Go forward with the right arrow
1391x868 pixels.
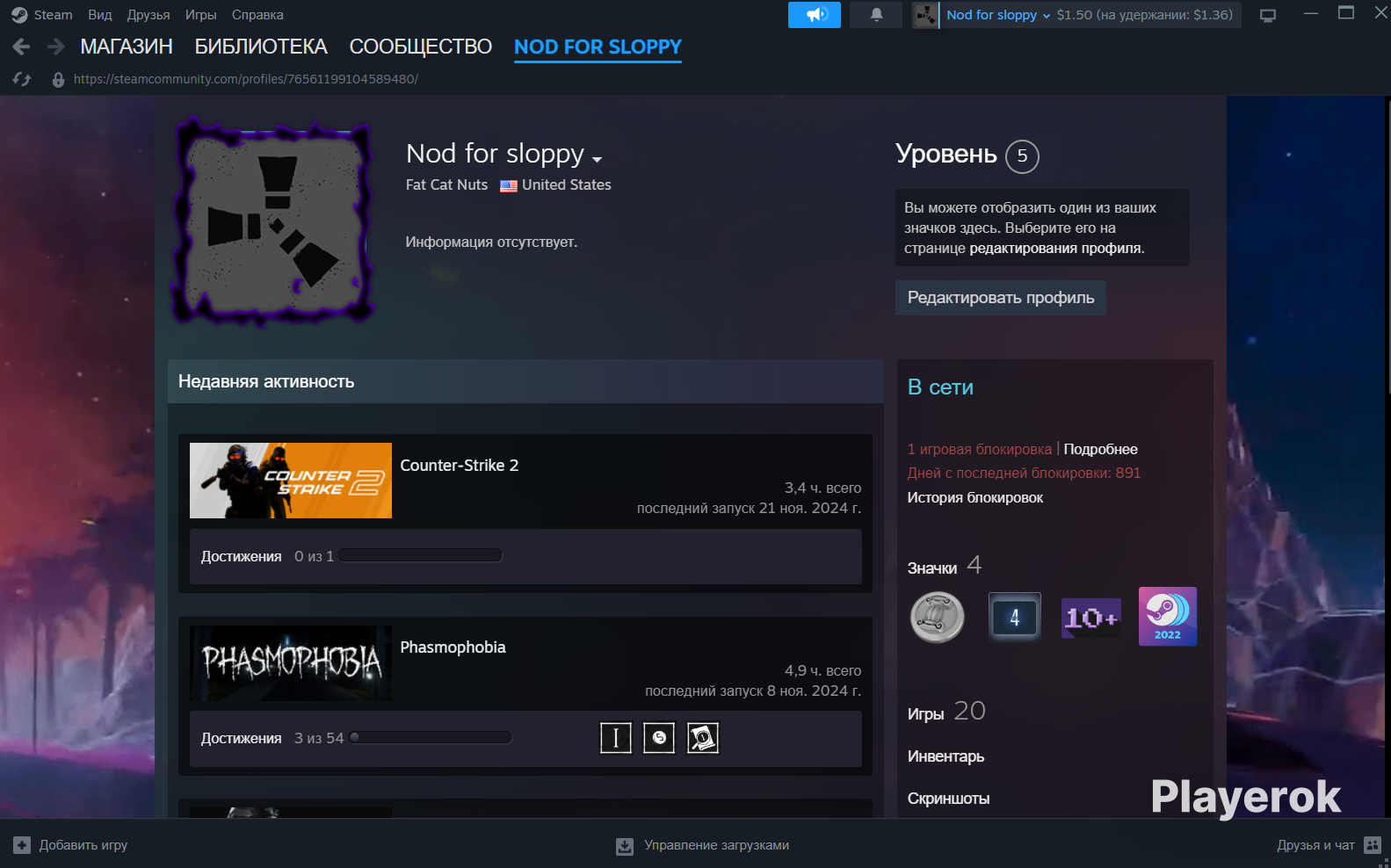(56, 47)
